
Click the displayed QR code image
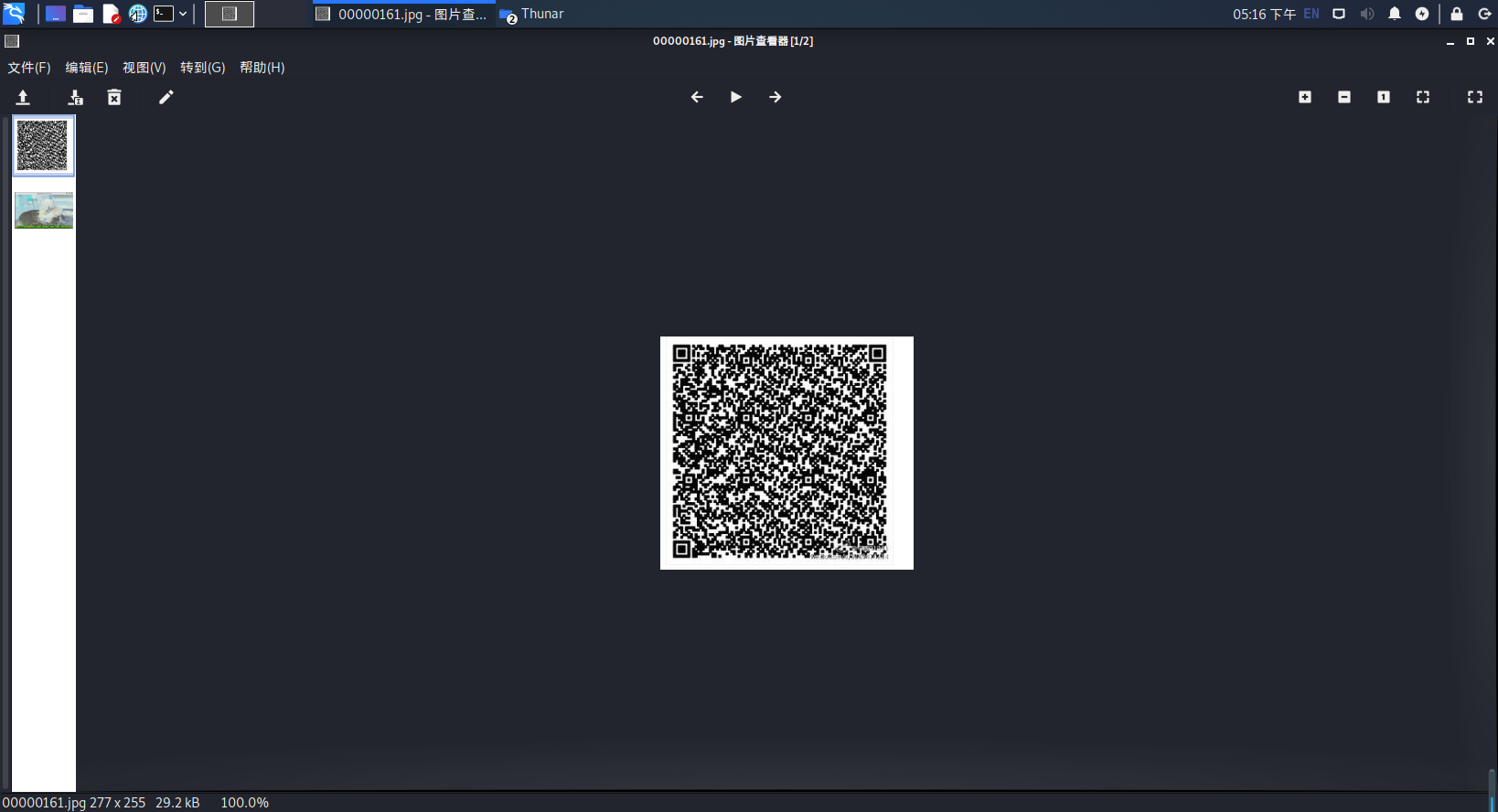(x=786, y=453)
